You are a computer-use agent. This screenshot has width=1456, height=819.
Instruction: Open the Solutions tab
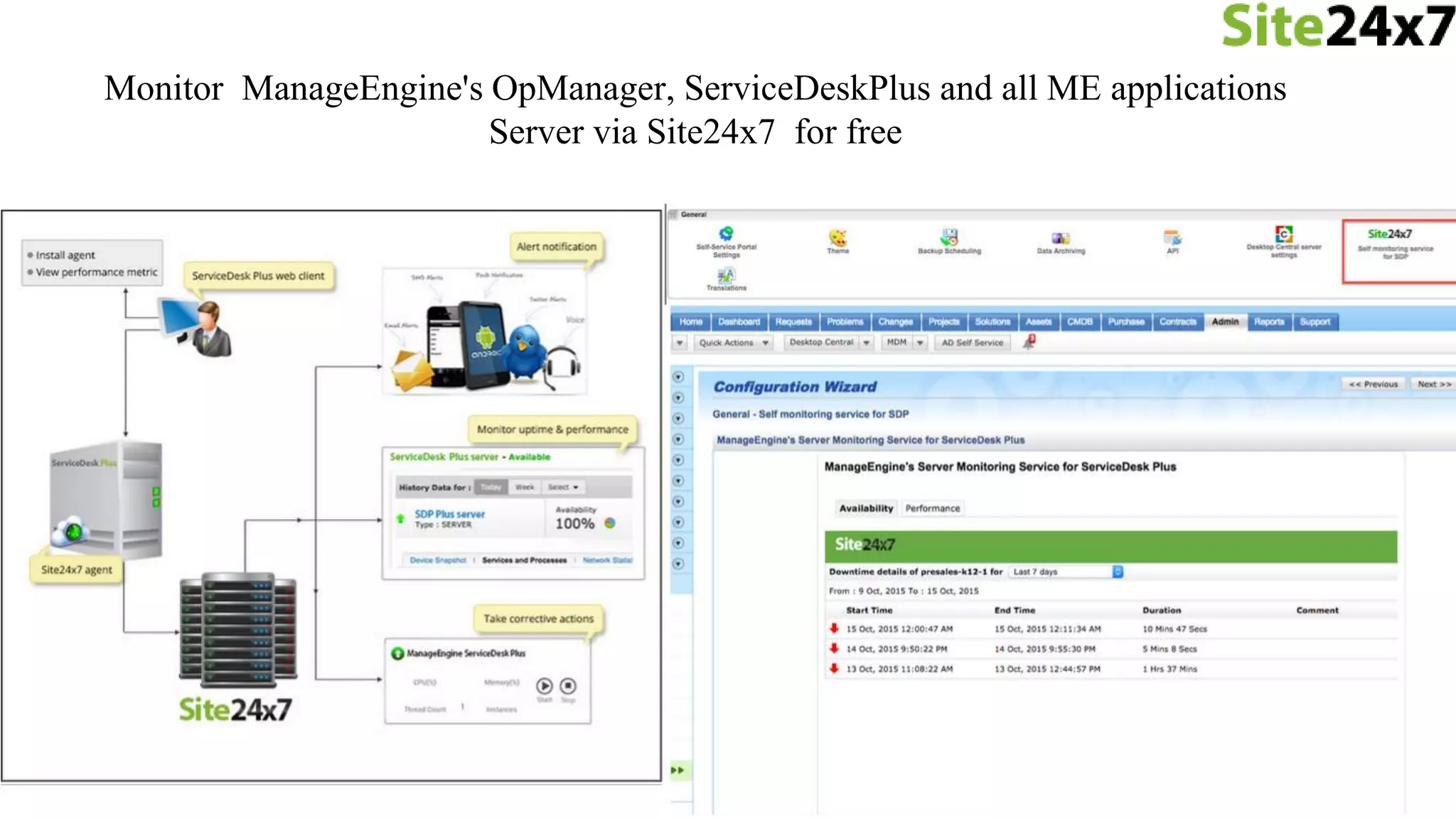[992, 322]
